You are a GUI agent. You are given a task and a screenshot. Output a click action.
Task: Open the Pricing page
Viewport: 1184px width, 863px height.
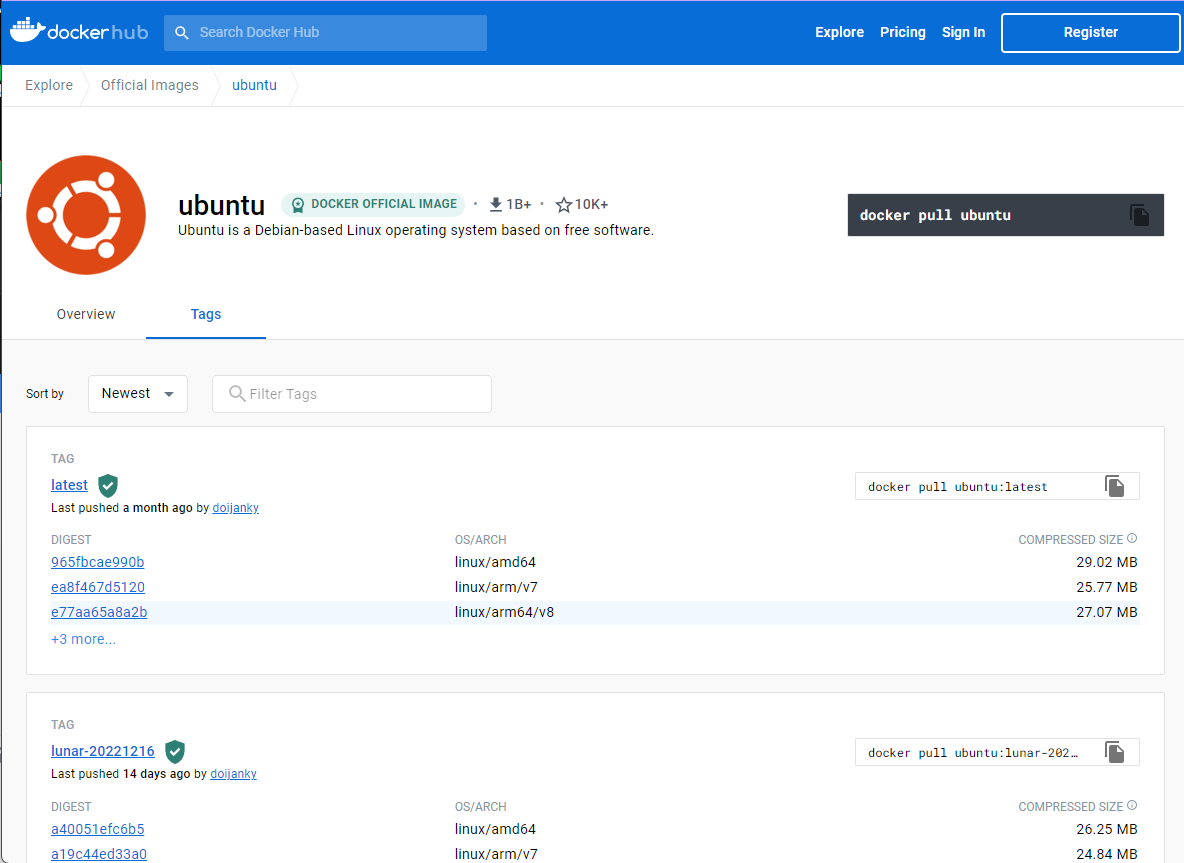(902, 32)
